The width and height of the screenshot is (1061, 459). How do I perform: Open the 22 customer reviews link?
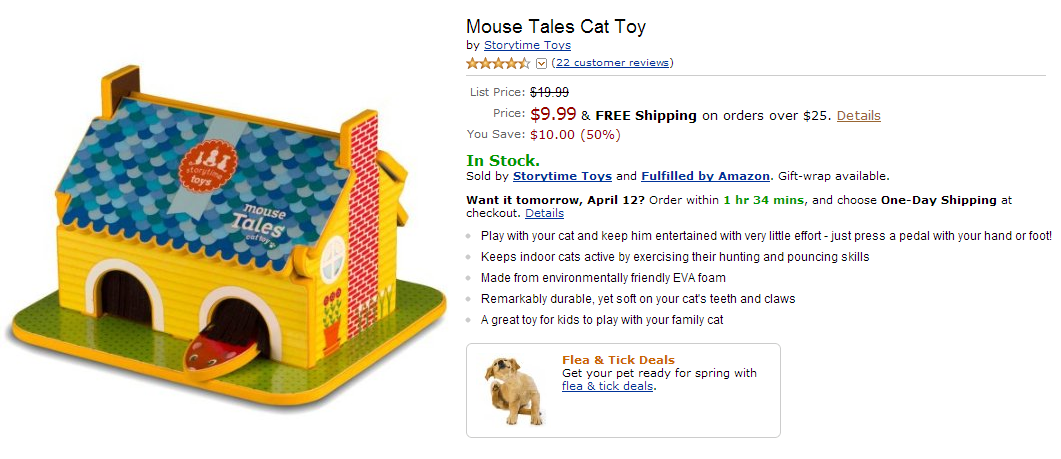[x=612, y=63]
